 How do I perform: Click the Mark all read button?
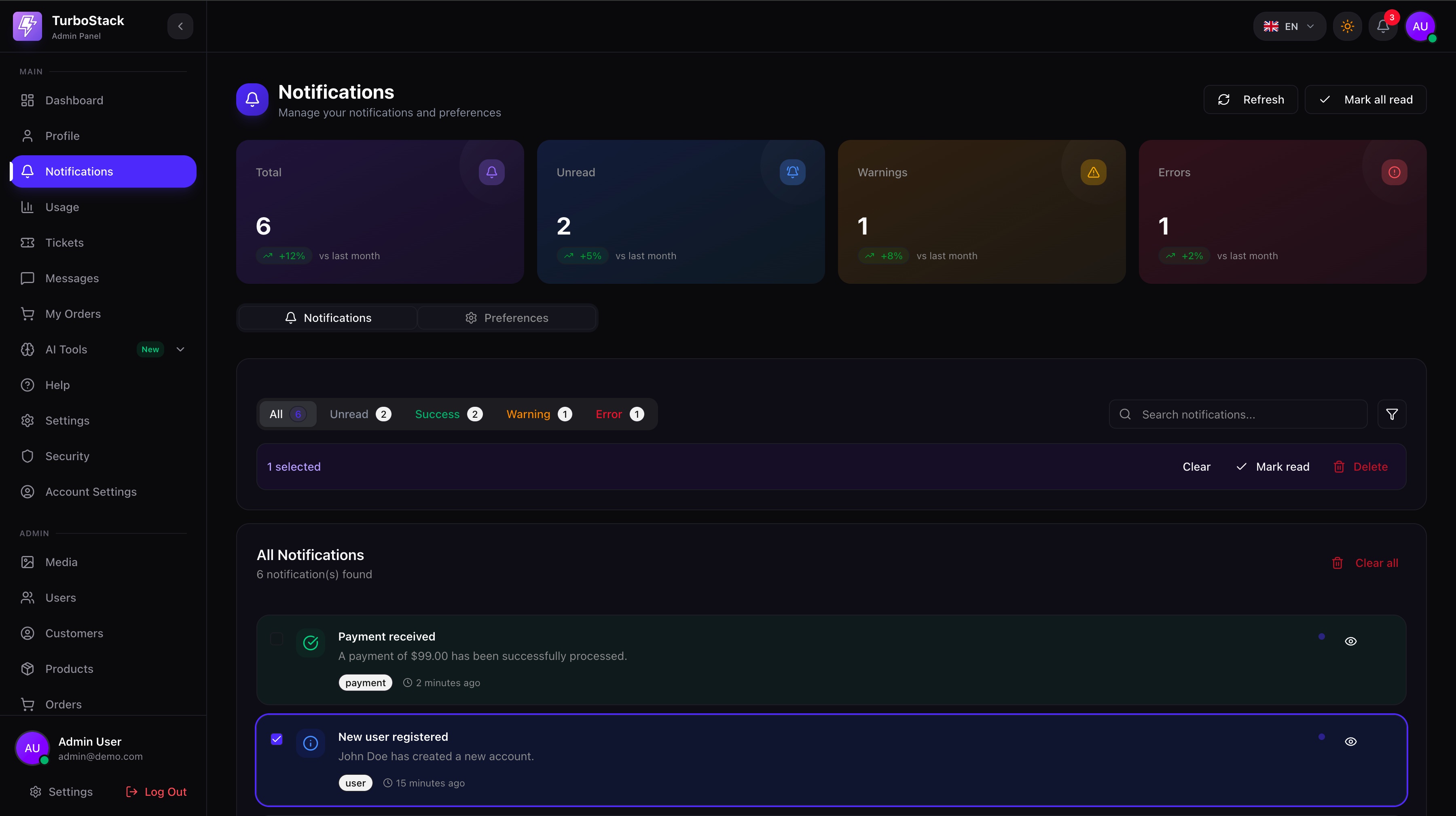point(1365,99)
